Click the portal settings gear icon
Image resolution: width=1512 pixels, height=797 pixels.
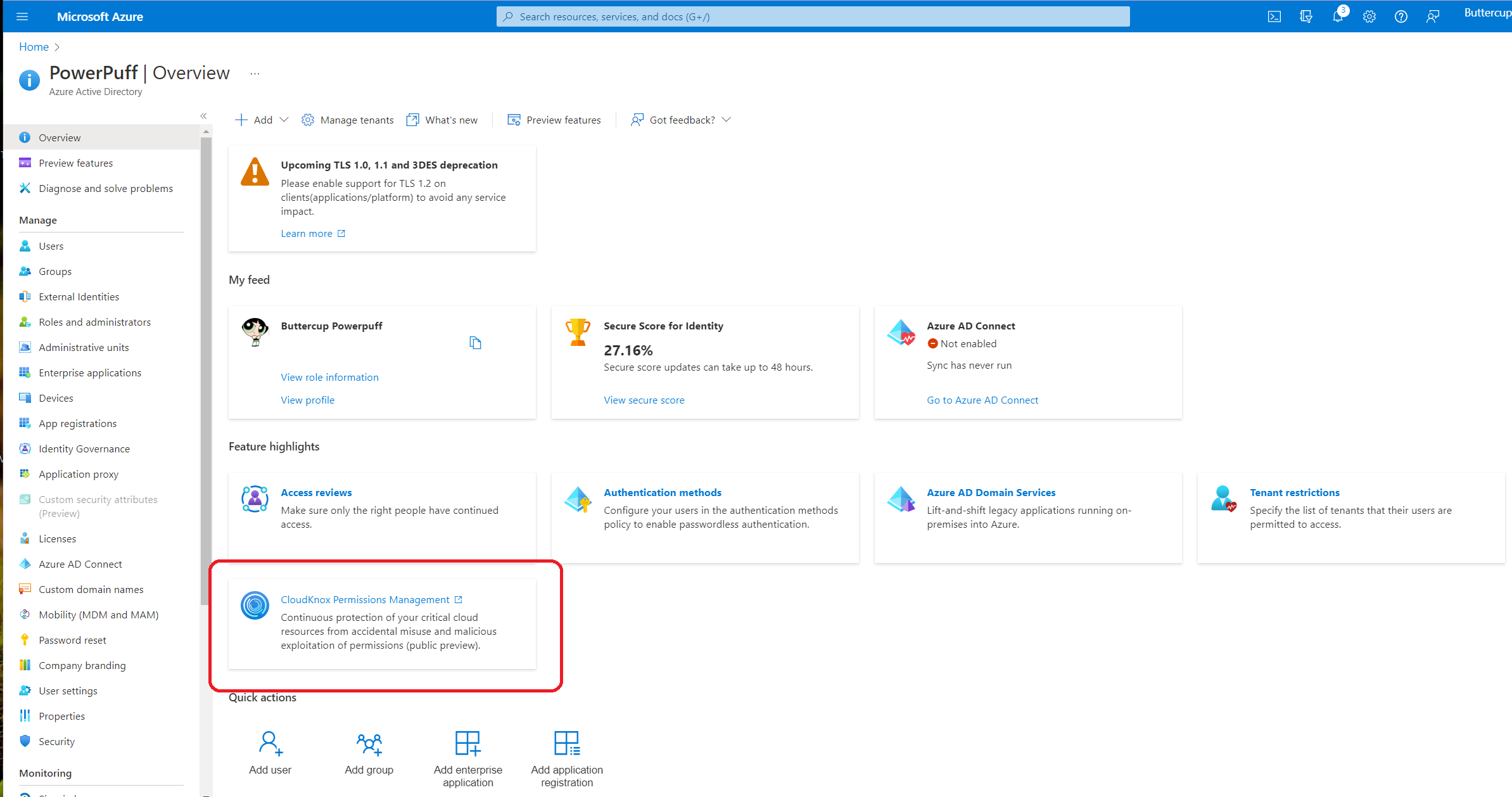pyautogui.click(x=1369, y=16)
